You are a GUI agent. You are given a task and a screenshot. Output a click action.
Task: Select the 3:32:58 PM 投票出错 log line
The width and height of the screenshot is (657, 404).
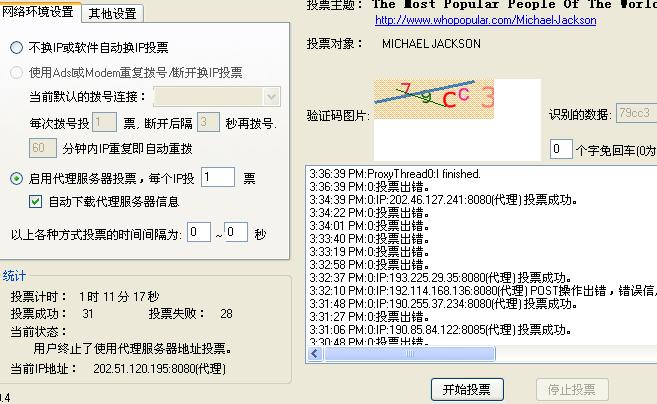pos(369,264)
